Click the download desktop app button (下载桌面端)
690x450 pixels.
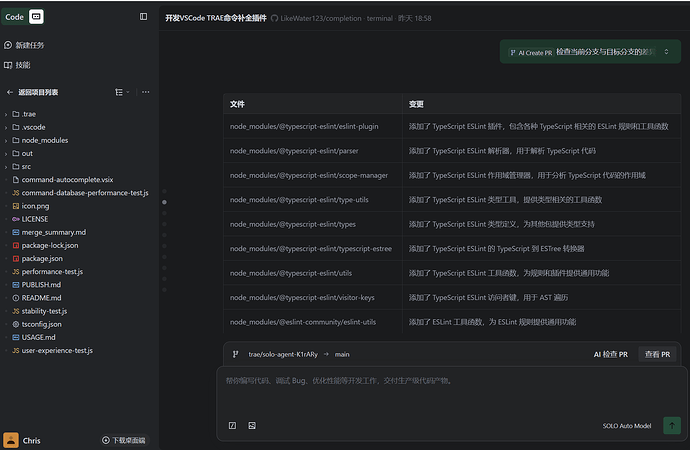pyautogui.click(x=124, y=440)
